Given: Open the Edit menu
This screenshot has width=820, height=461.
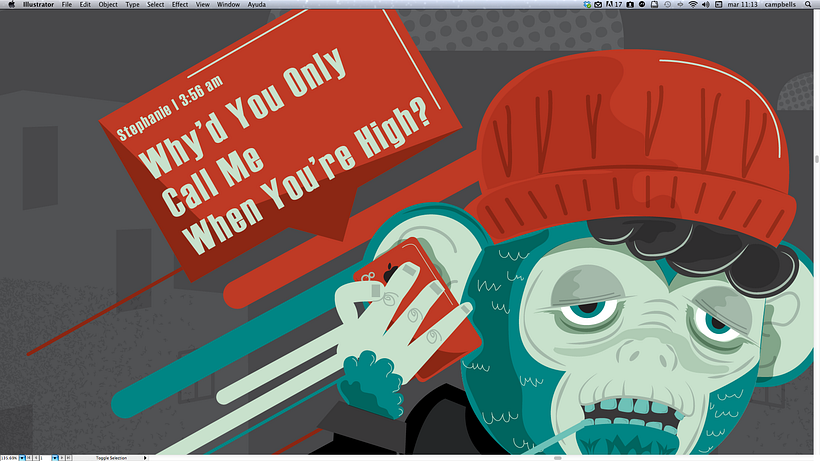Looking at the screenshot, I should 85,4.
